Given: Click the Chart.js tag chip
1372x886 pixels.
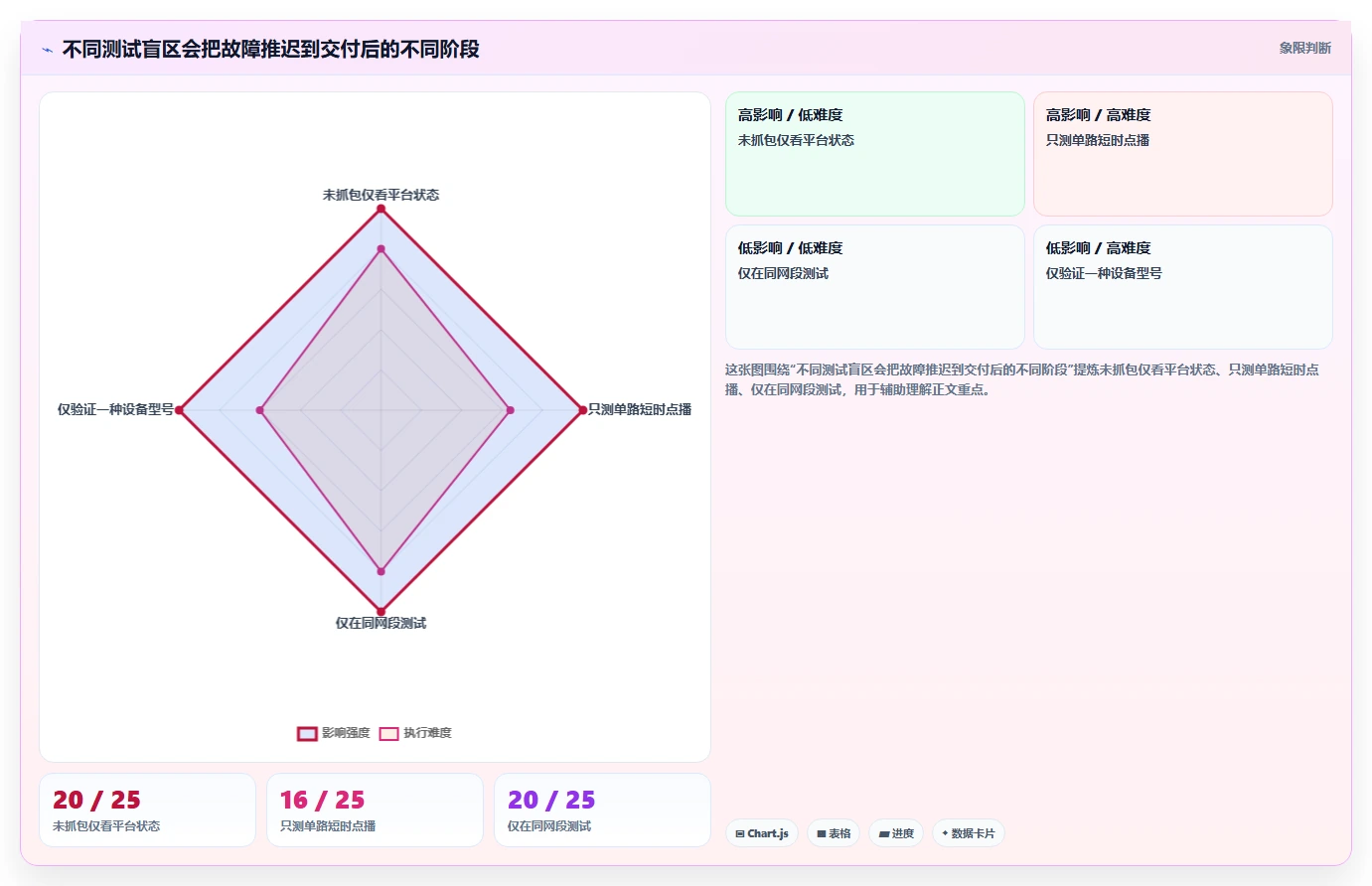Looking at the screenshot, I should (762, 833).
